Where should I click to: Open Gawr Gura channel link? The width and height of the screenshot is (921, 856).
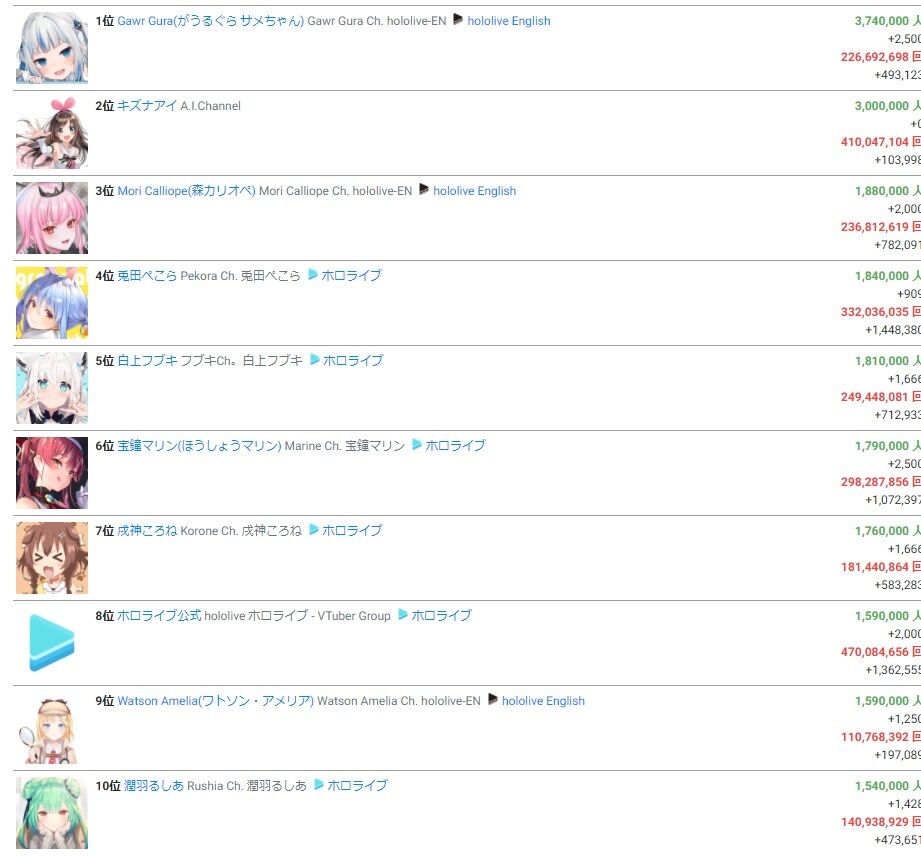pos(210,21)
